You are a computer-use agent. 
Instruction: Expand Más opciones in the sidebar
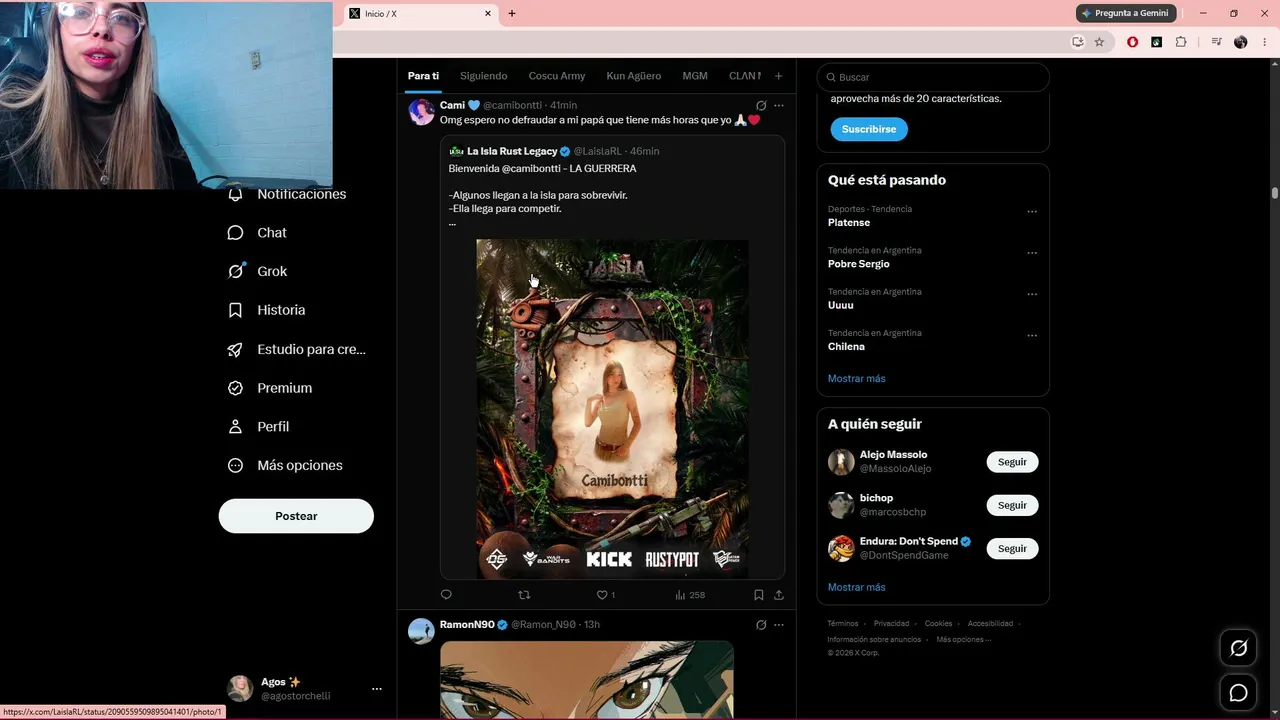[285, 465]
